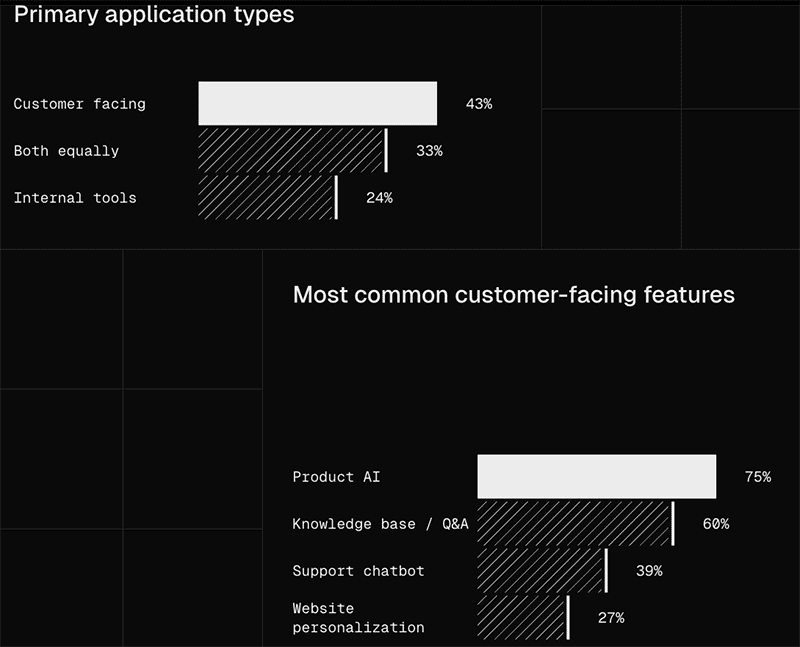This screenshot has height=647, width=800.
Task: Select the 75% value label
Action: tap(758, 477)
